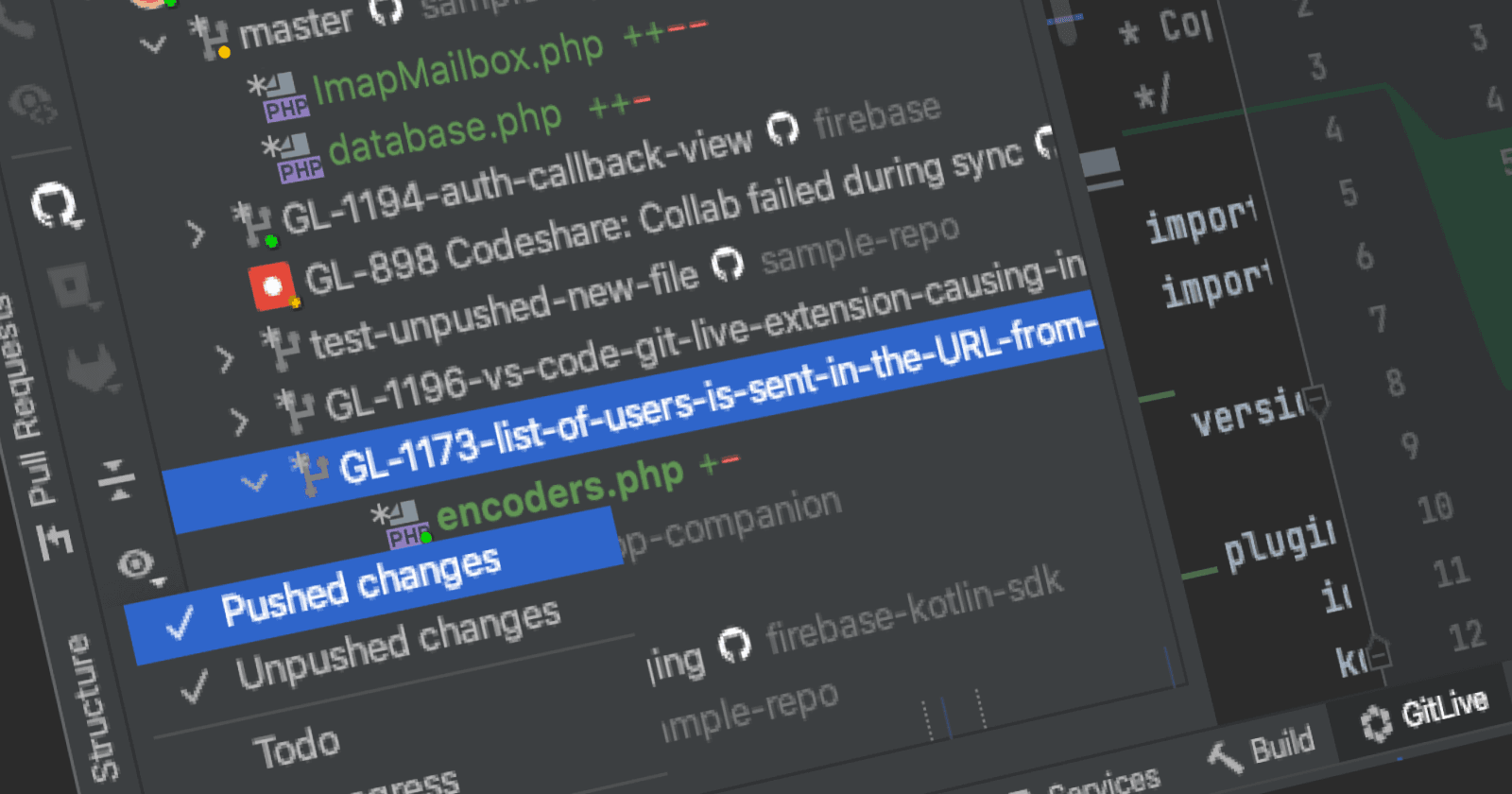Image resolution: width=1512 pixels, height=794 pixels.
Task: Click the collapse all icon in sidebar
Action: coord(117,479)
